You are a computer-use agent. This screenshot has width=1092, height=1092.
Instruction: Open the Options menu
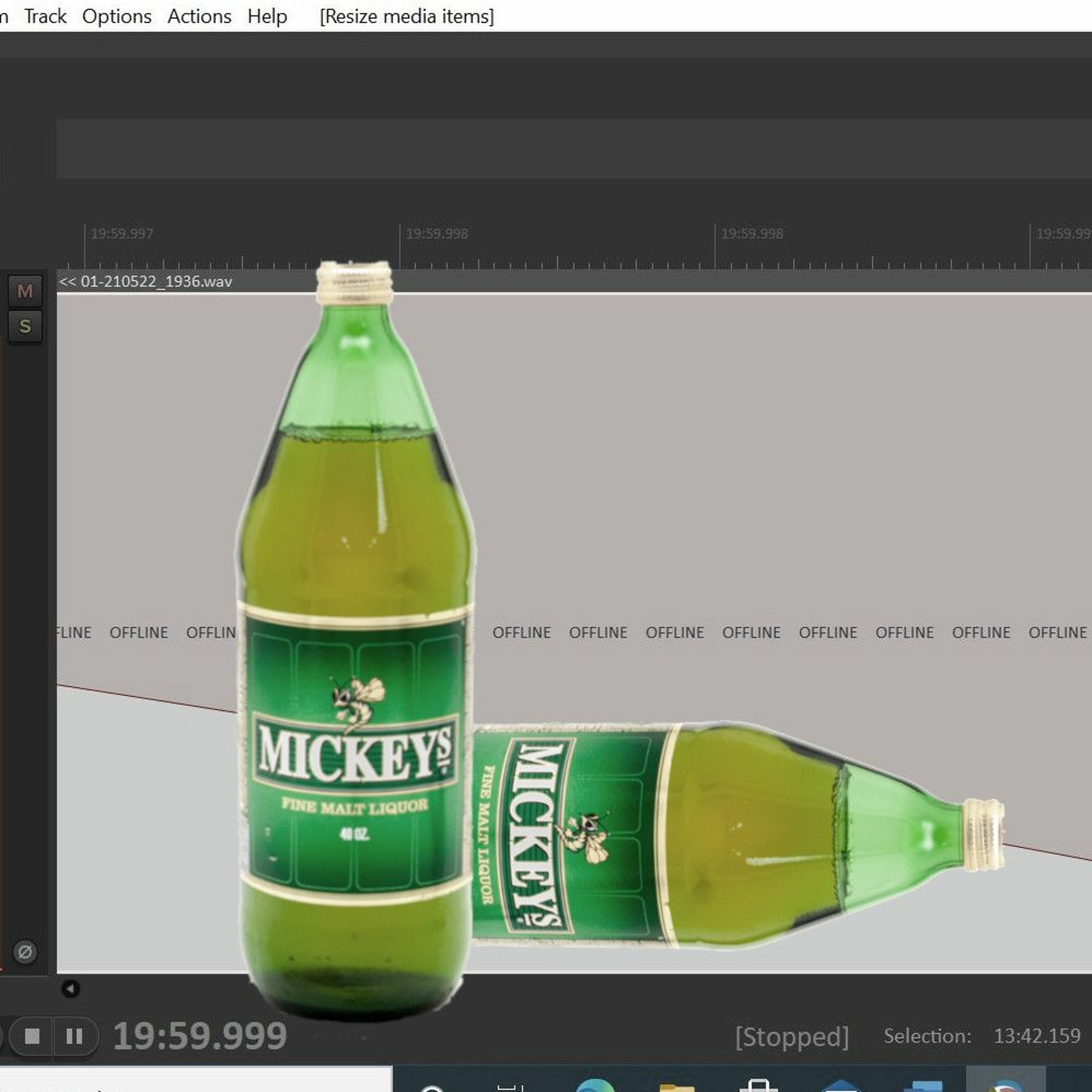(117, 16)
